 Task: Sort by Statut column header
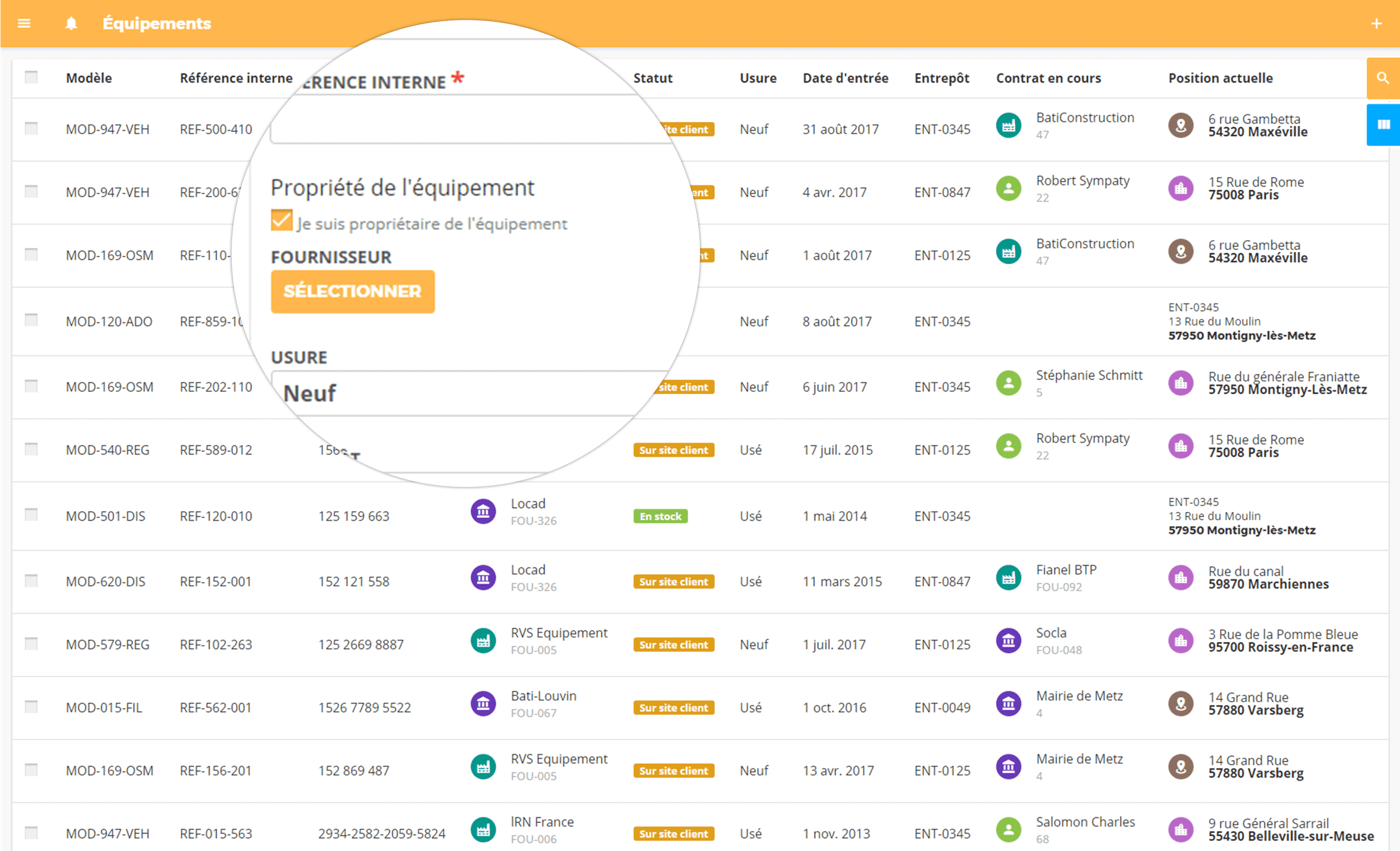(x=653, y=78)
